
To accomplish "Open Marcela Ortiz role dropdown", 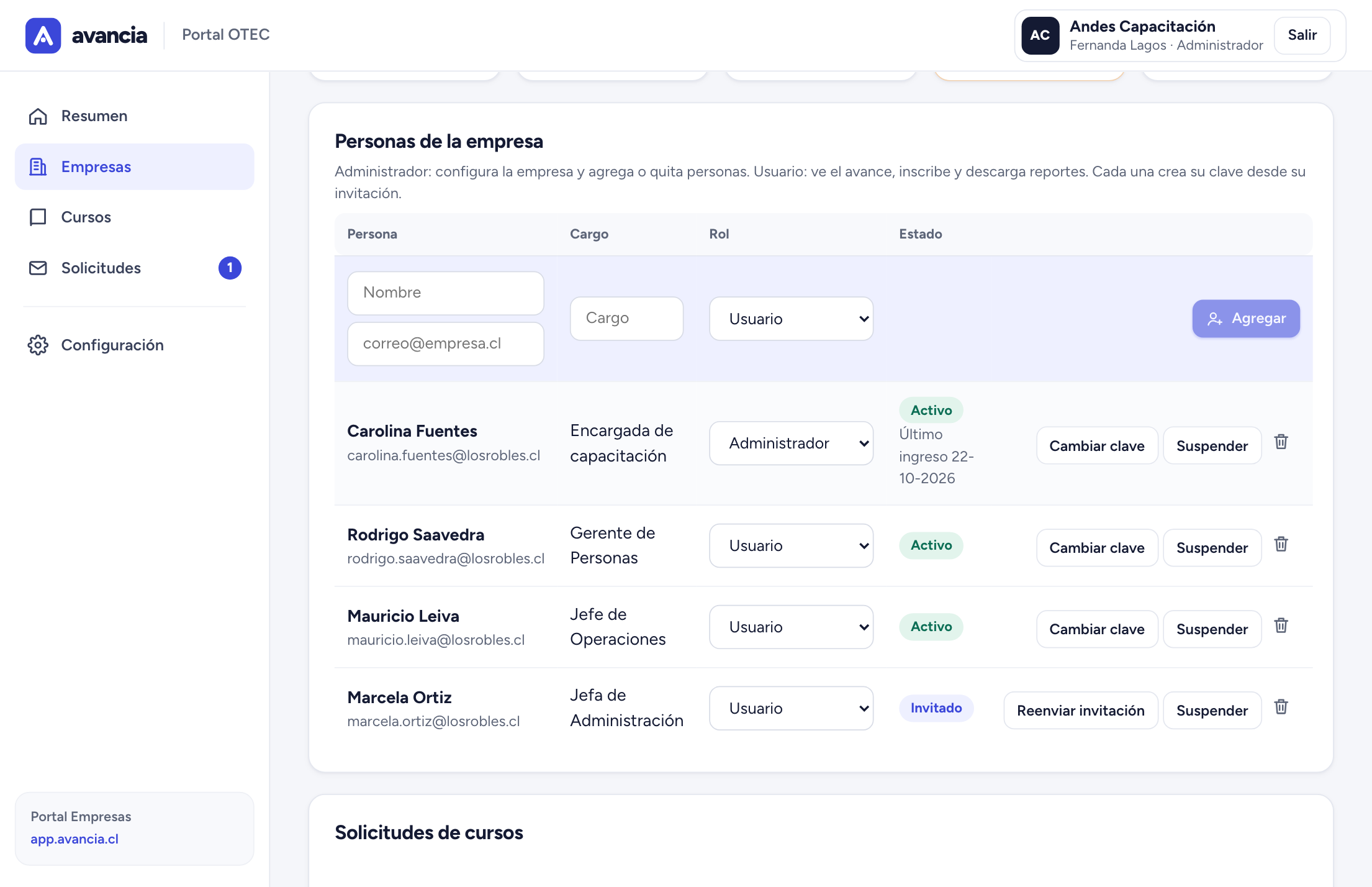I will pos(791,708).
